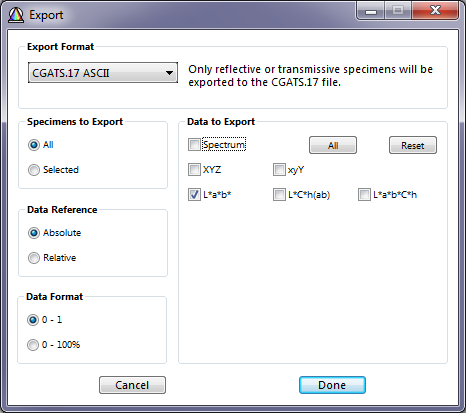Screen dimensions: 466x413
Task: Click Done to confirm export
Action: tap(332, 385)
